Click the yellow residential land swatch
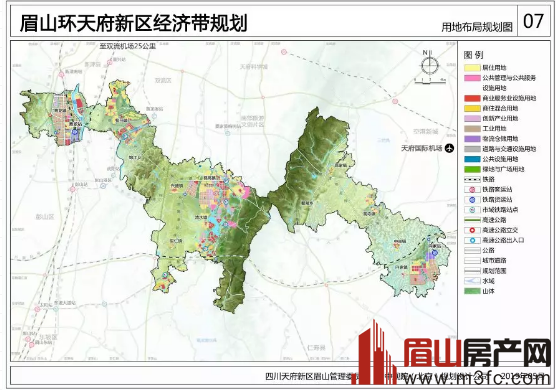 pyautogui.click(x=472, y=67)
